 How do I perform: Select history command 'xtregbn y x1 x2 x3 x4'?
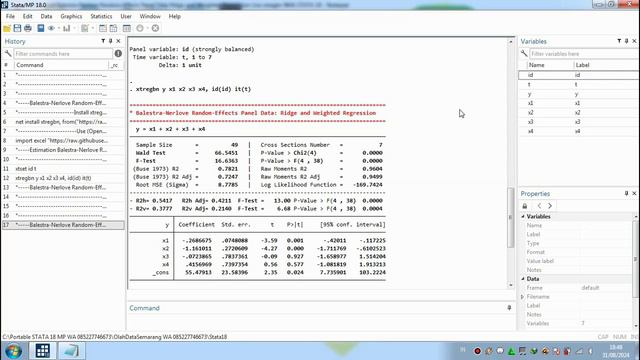pyautogui.click(x=63, y=178)
